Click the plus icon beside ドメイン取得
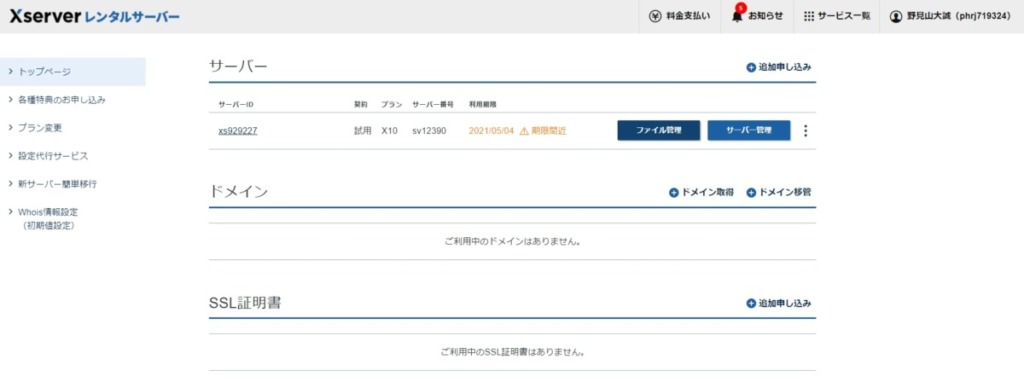Screen dimensions: 1024x388 click(674, 193)
